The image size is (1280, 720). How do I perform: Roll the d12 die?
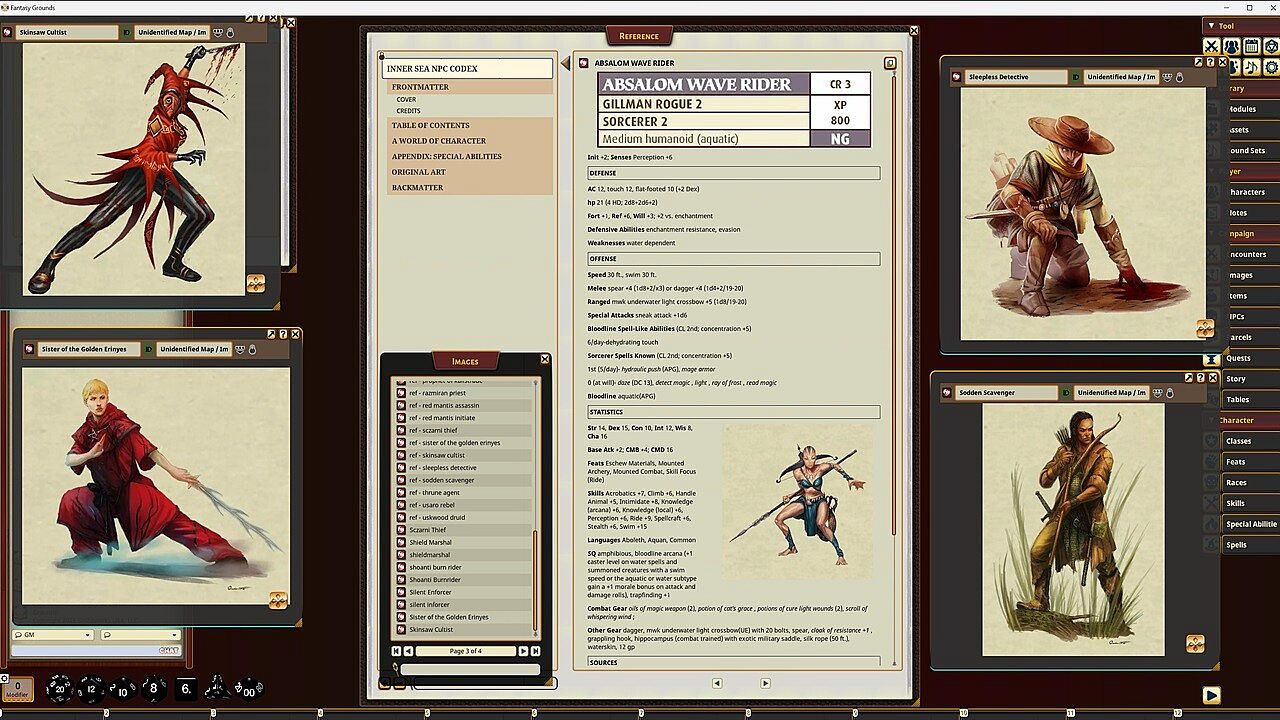pyautogui.click(x=91, y=688)
